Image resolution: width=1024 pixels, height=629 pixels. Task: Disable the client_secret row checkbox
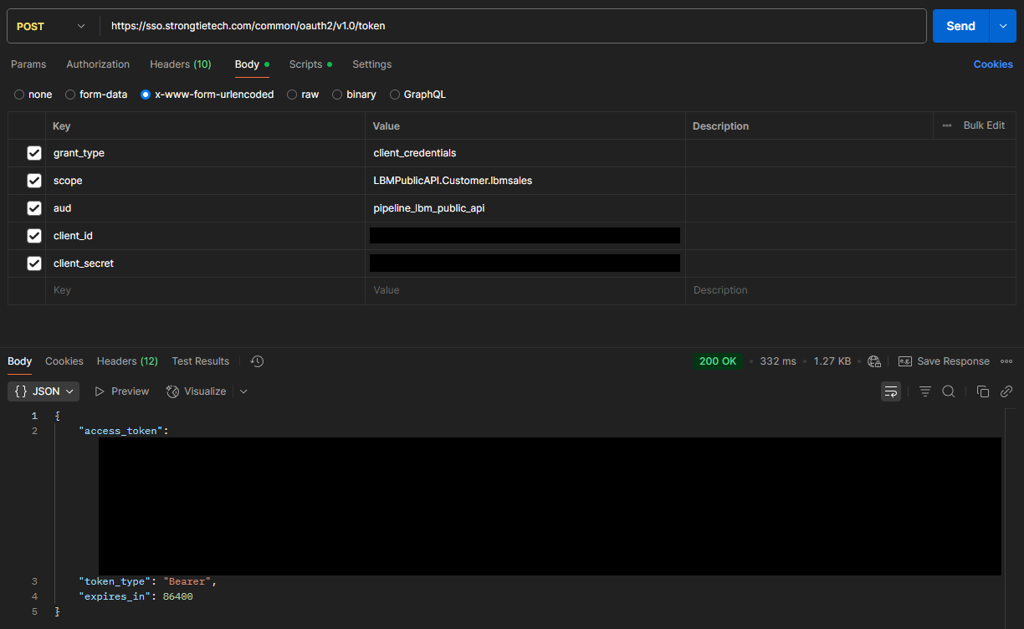click(x=34, y=263)
